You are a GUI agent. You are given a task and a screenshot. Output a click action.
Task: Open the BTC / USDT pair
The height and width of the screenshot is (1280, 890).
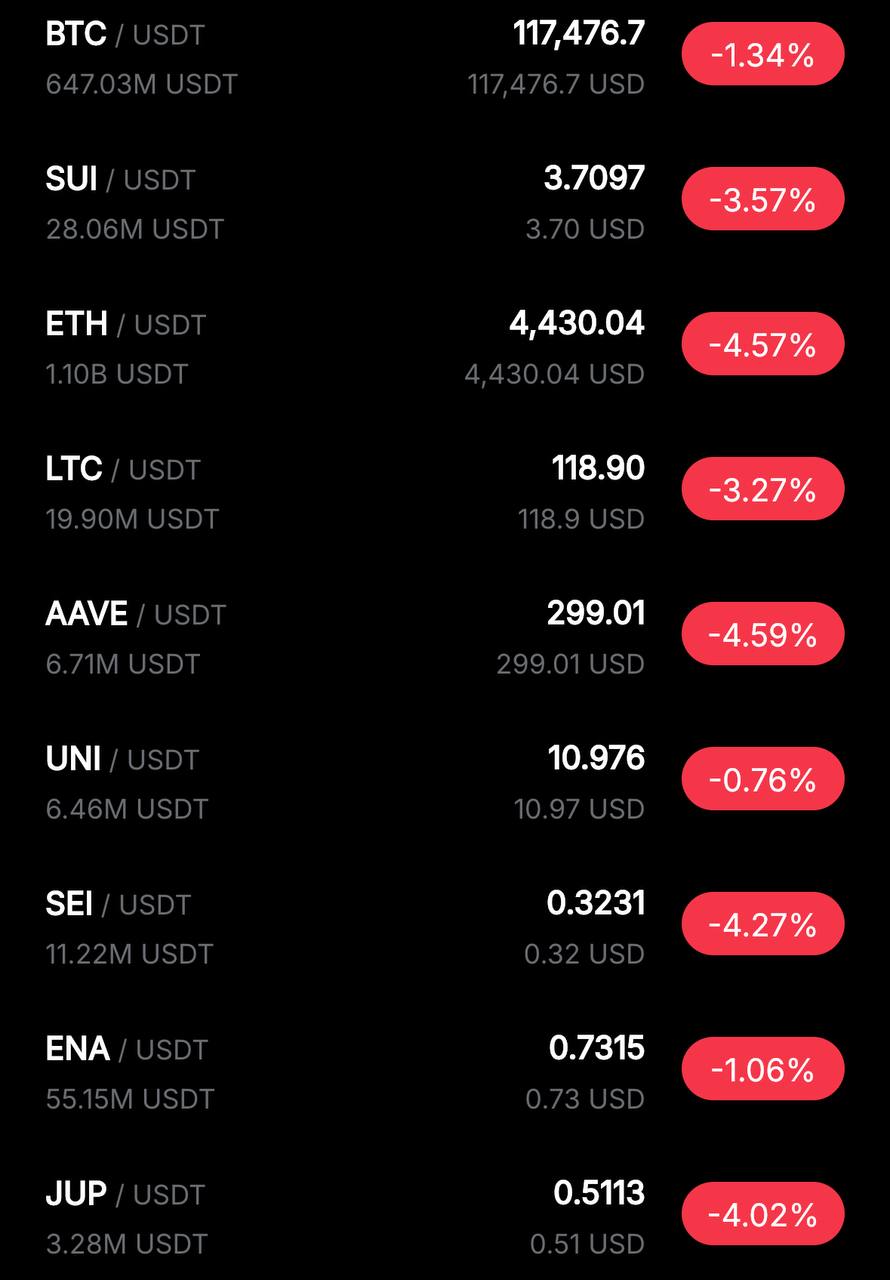(x=445, y=58)
